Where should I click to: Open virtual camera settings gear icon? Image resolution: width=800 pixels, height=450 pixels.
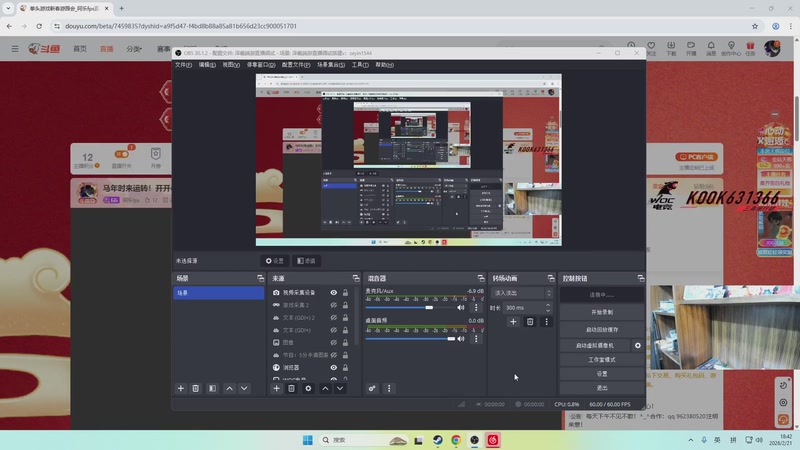(638, 345)
